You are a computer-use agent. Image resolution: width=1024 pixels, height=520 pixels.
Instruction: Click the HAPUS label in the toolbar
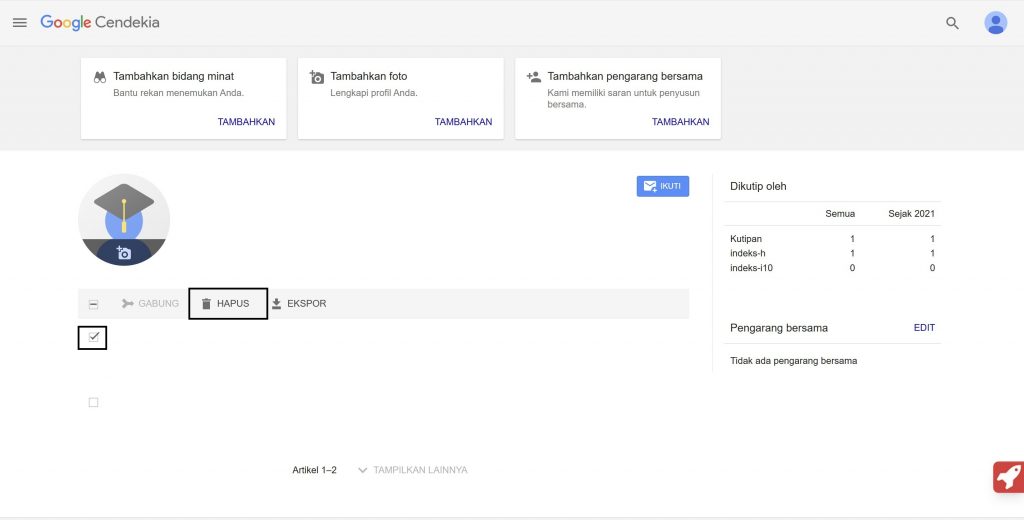[233, 304]
